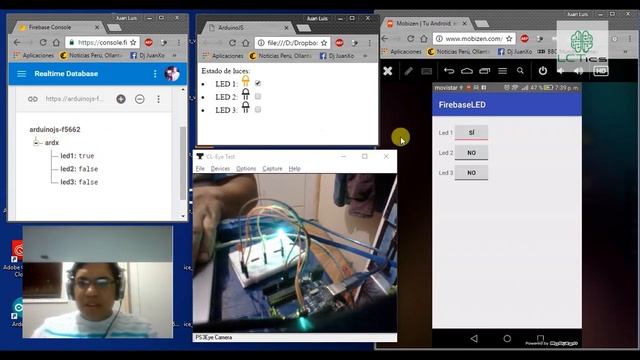Collapse the ardx tree node

pyautogui.click(x=36, y=143)
